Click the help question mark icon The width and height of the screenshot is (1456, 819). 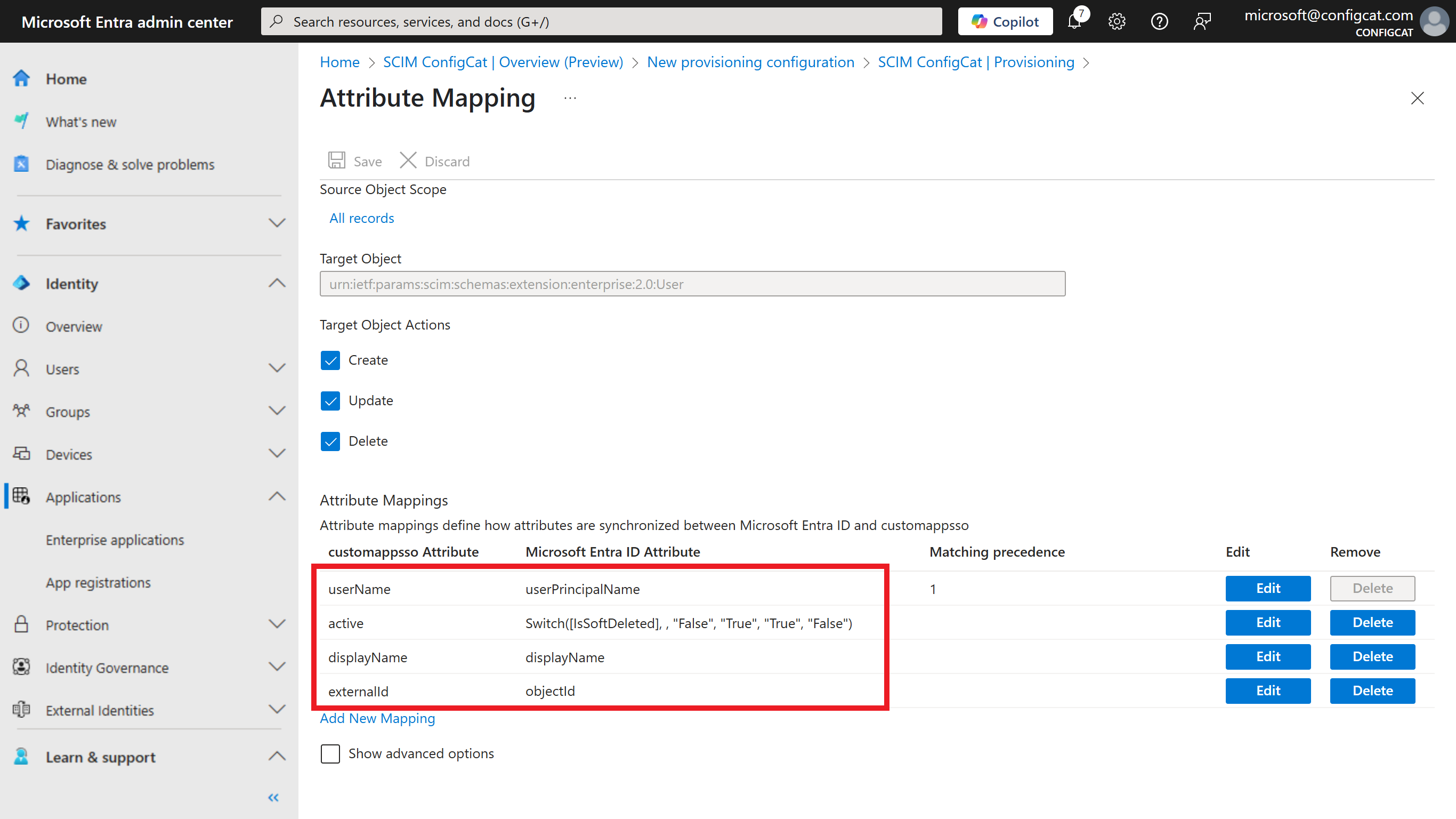[1159, 21]
